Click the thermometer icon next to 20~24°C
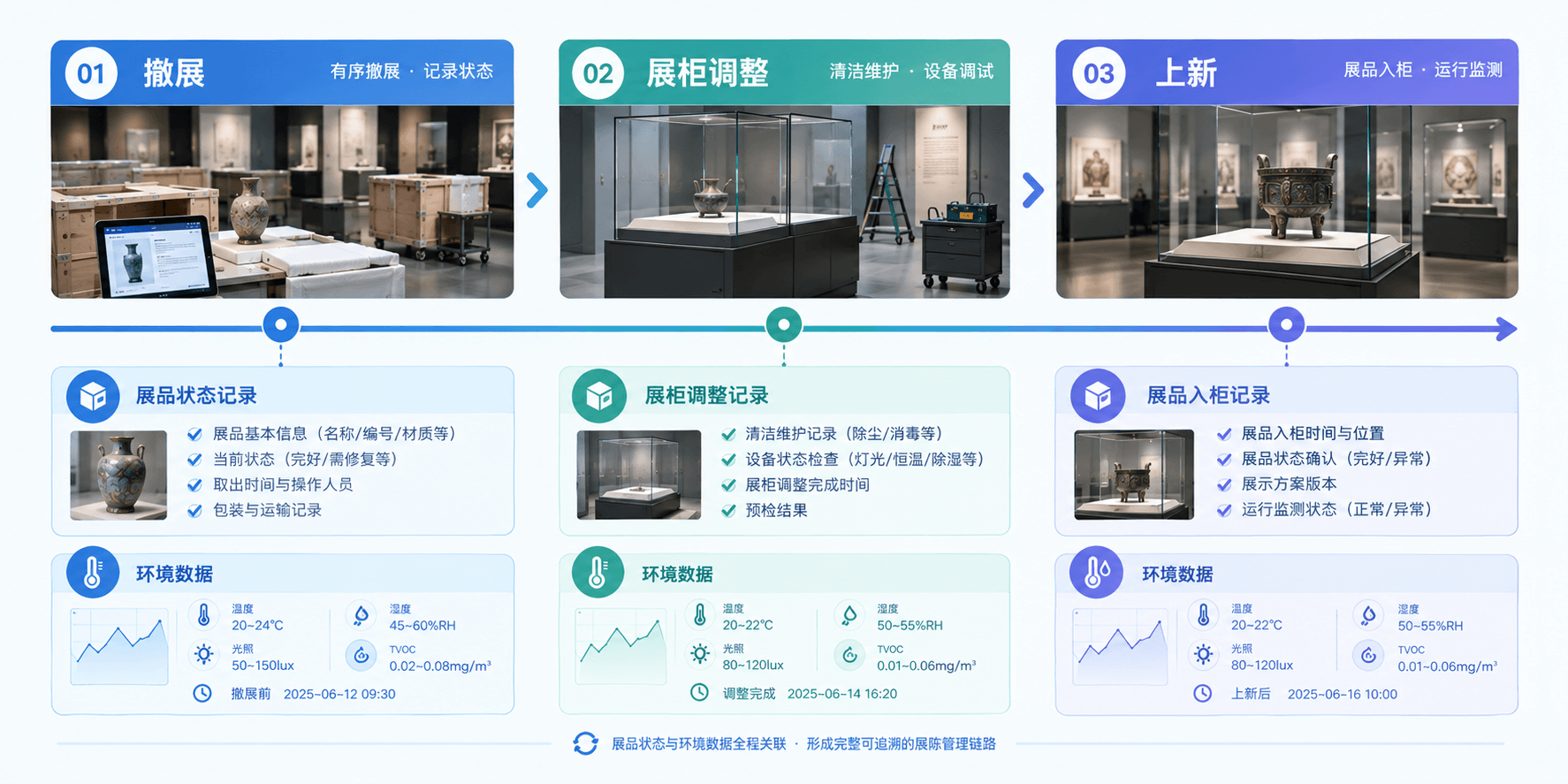This screenshot has width=1568, height=784. pyautogui.click(x=204, y=615)
